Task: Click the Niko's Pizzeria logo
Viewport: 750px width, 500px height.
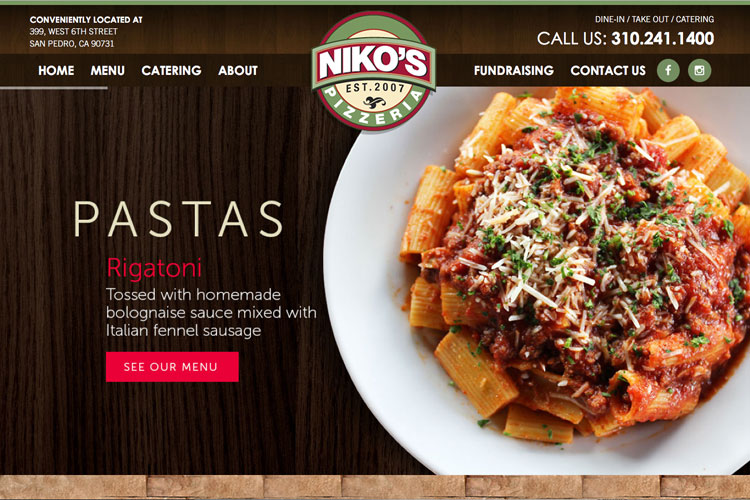Action: click(x=374, y=71)
